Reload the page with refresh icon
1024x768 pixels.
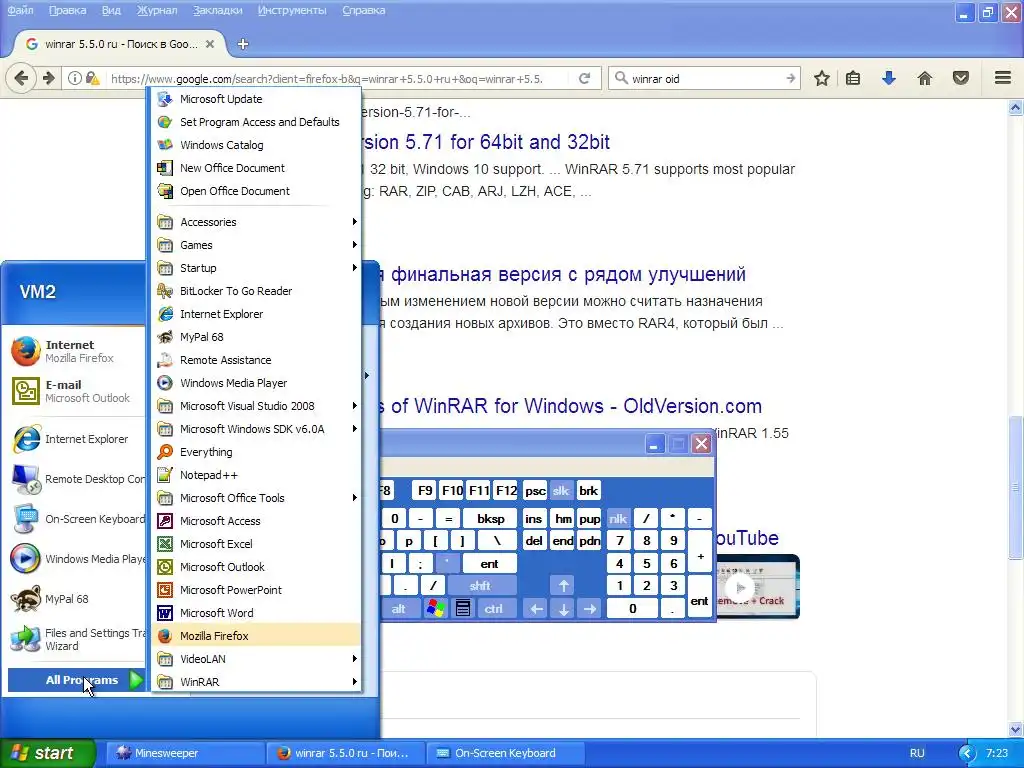point(584,78)
